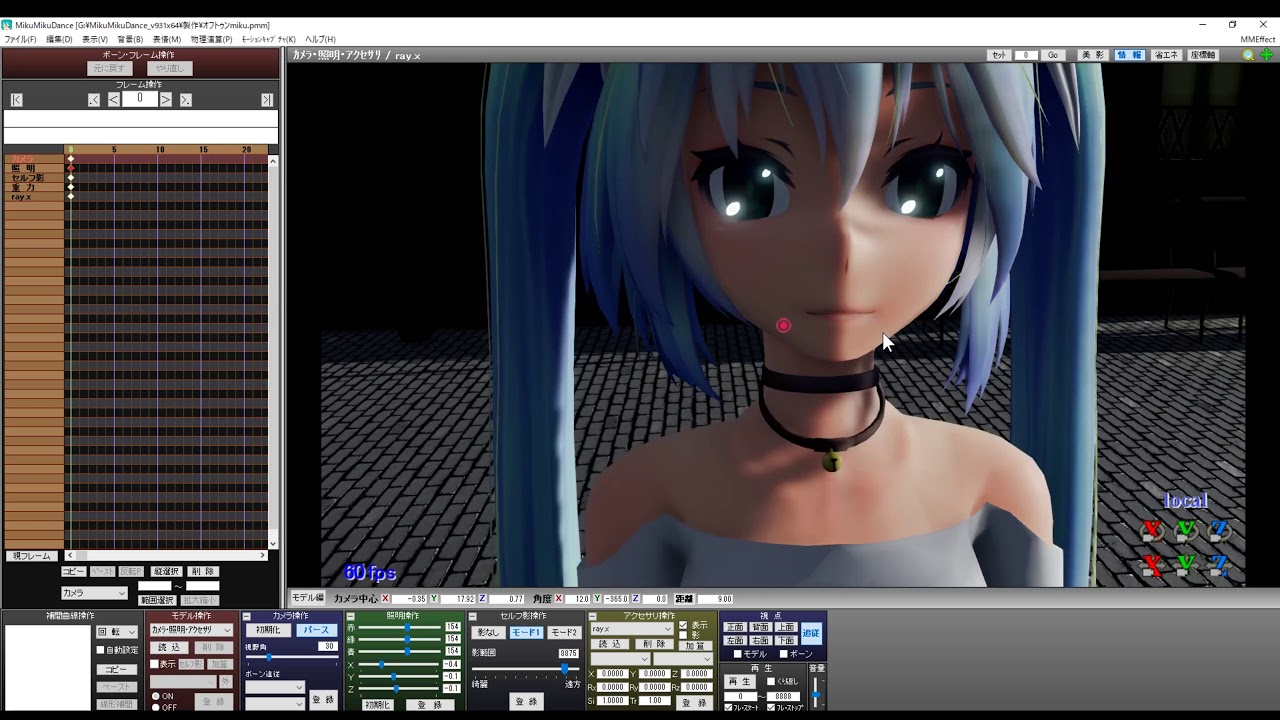Open accessory ray.x dropdown

pos(632,629)
